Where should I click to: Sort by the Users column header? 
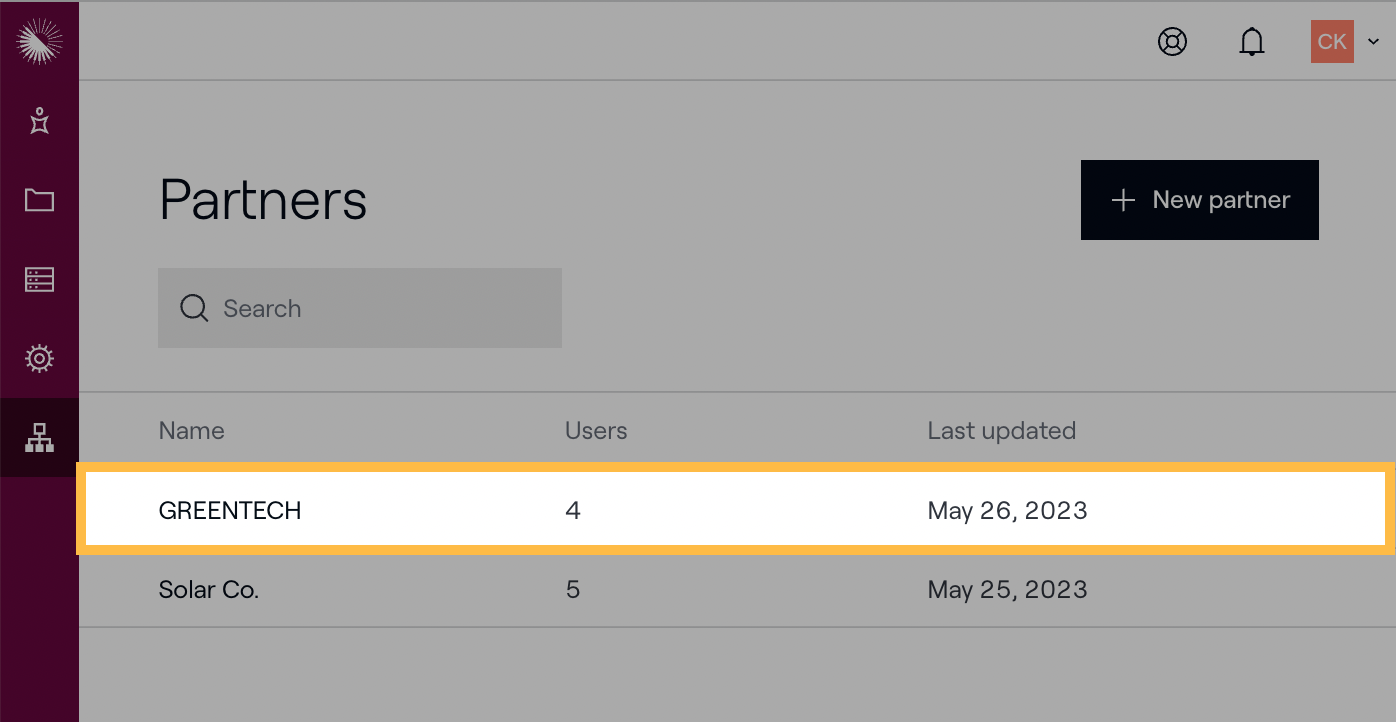pyautogui.click(x=596, y=431)
